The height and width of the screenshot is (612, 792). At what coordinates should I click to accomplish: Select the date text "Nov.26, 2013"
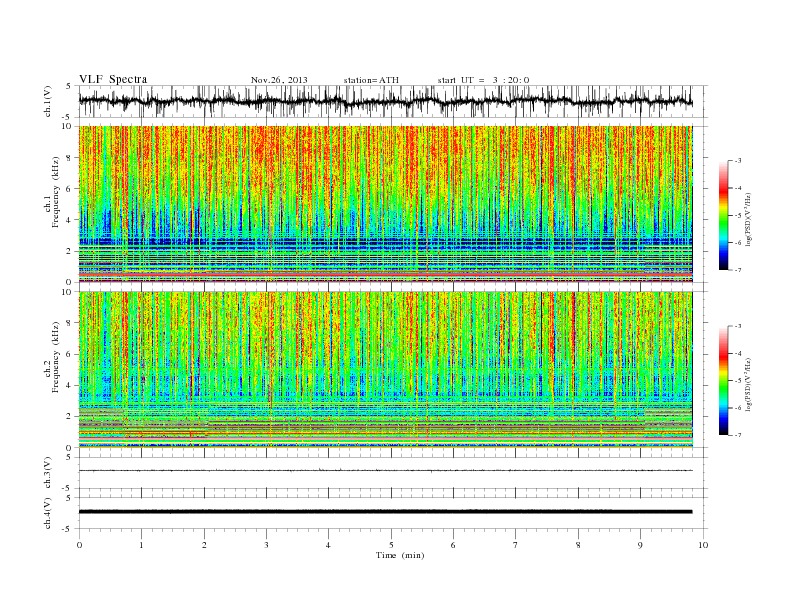click(279, 80)
